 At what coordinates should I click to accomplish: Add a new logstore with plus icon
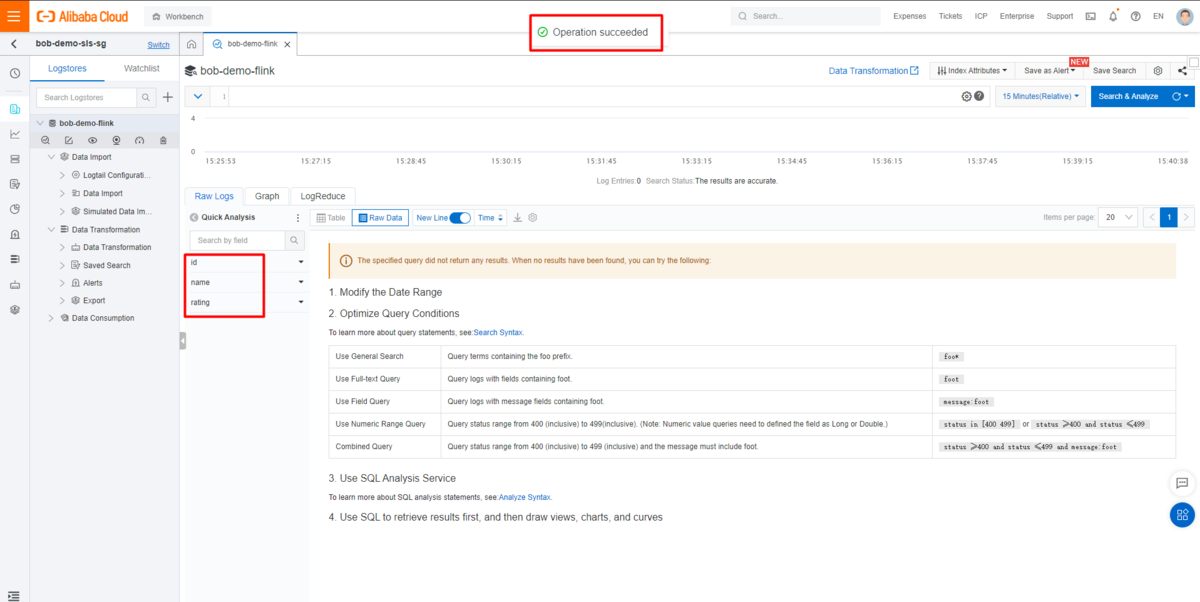pyautogui.click(x=168, y=97)
